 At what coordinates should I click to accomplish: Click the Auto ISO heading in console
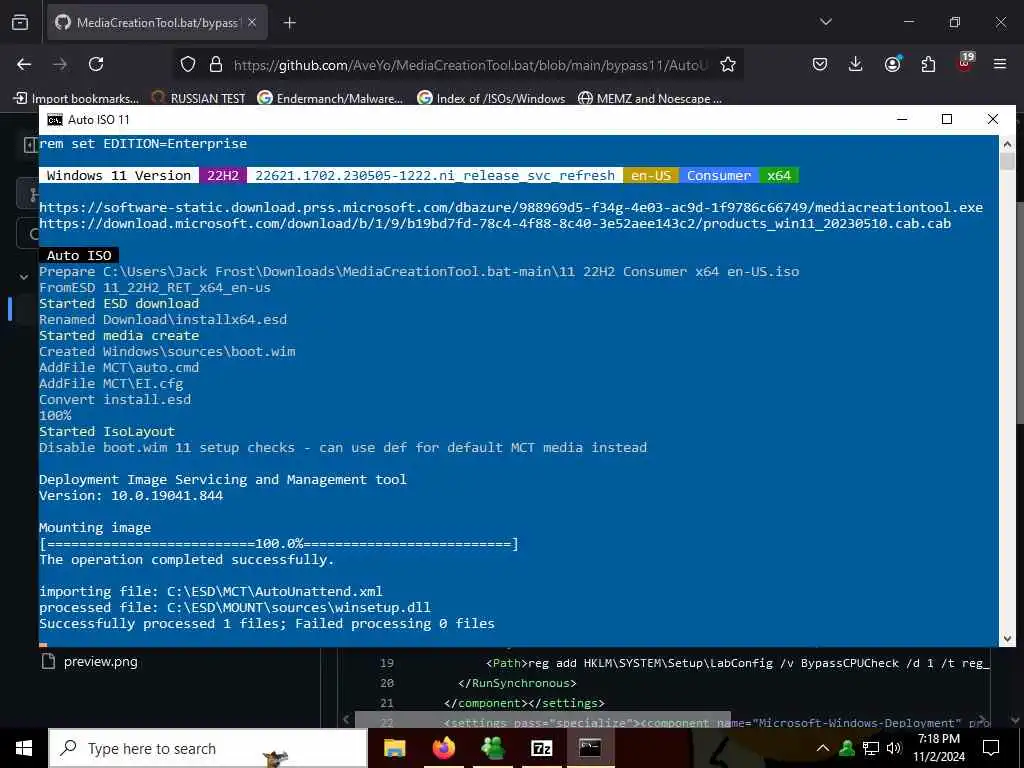click(79, 255)
